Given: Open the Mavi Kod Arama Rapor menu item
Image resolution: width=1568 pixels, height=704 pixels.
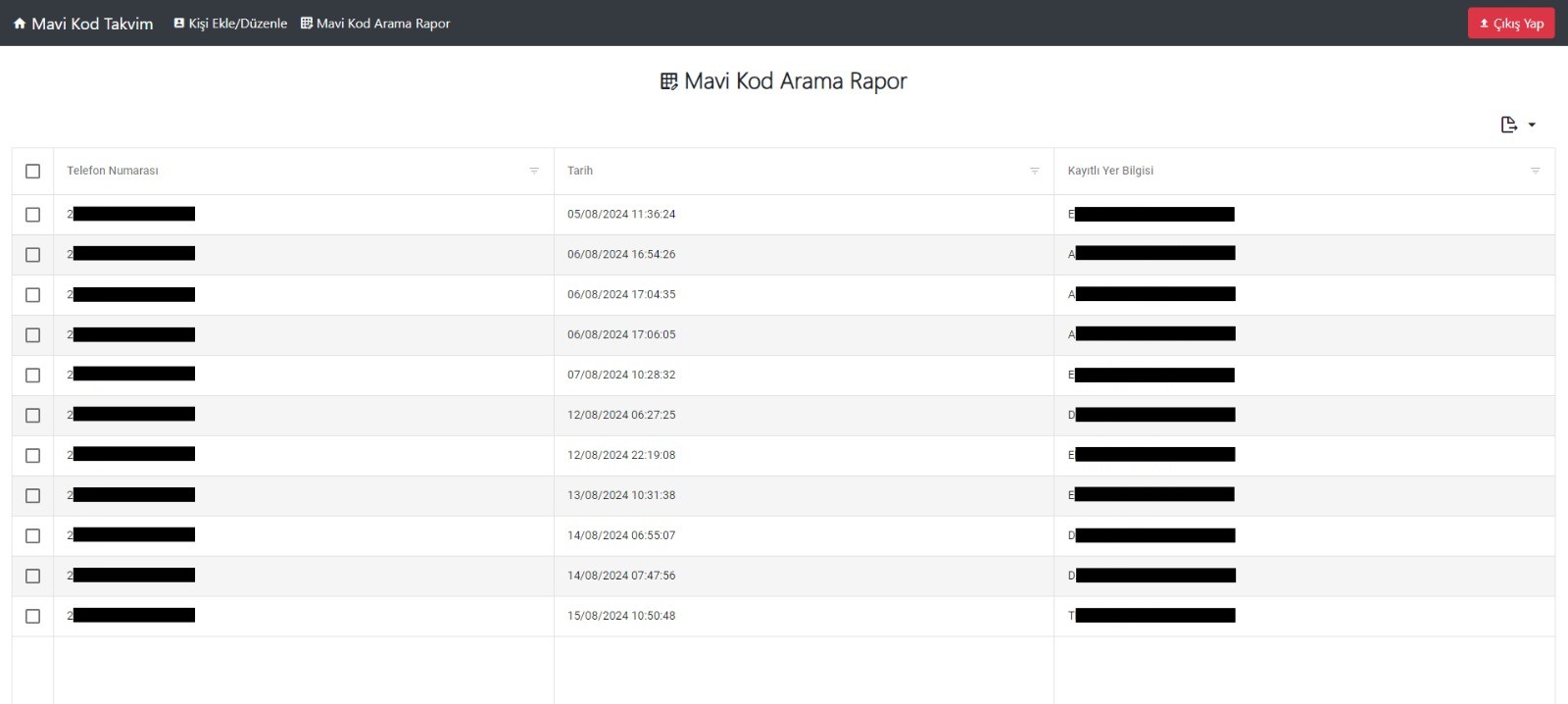Looking at the screenshot, I should [x=382, y=24].
